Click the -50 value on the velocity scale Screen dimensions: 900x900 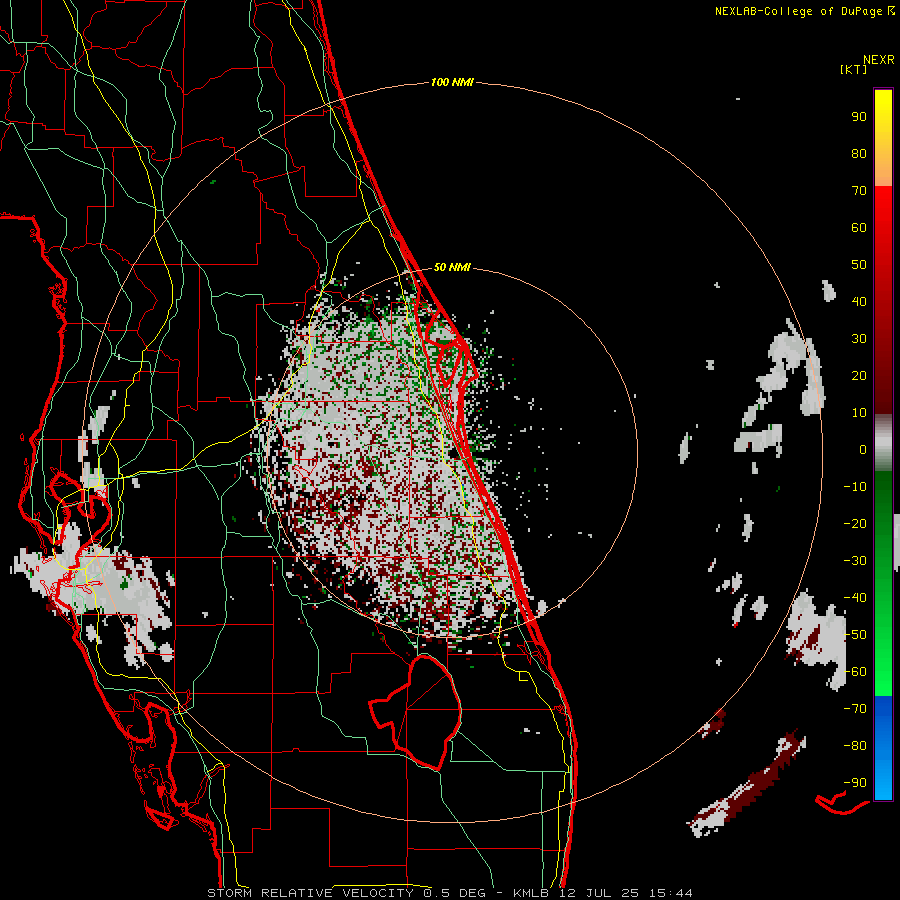coord(855,635)
